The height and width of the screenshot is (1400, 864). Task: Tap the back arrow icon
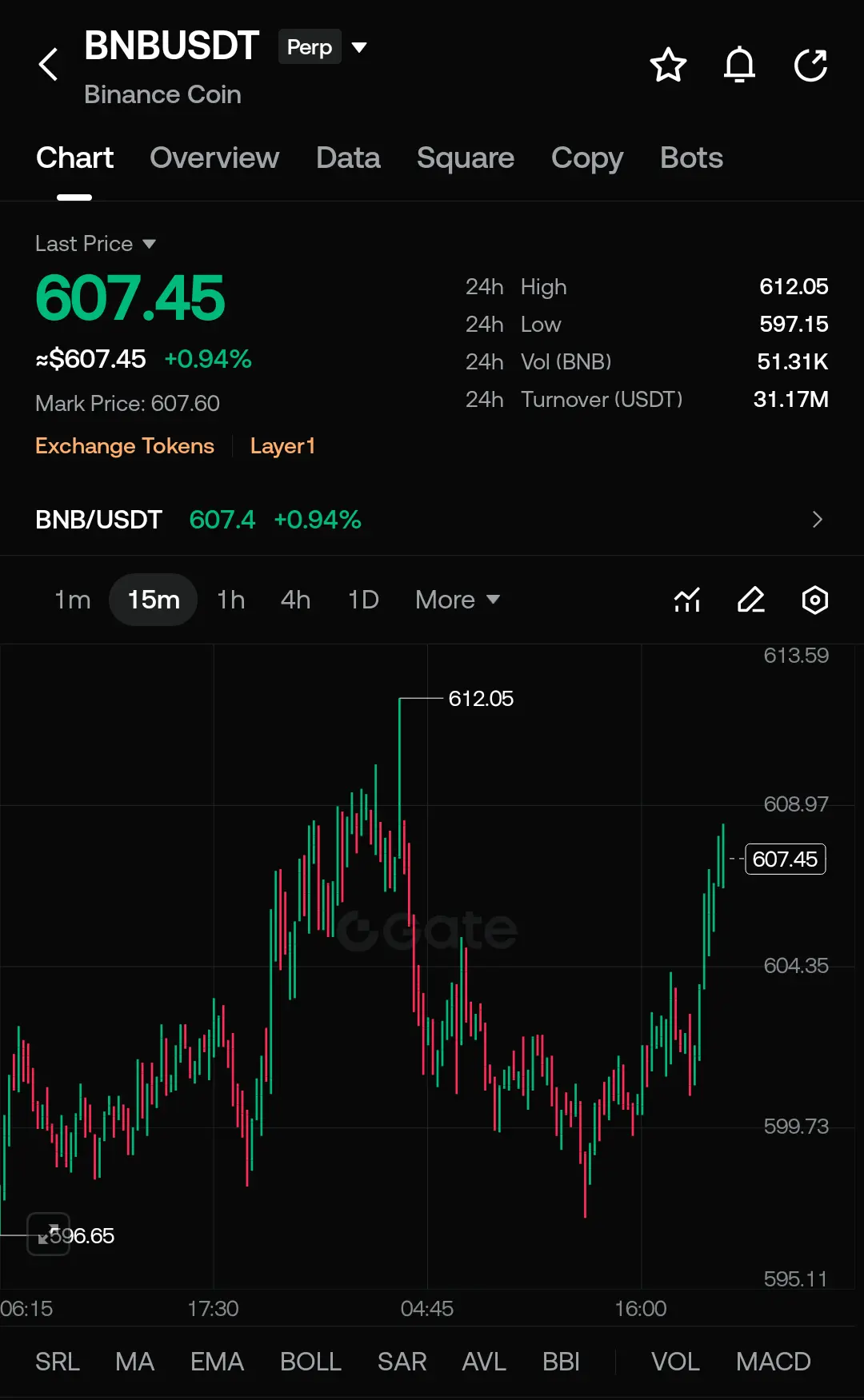coord(49,65)
